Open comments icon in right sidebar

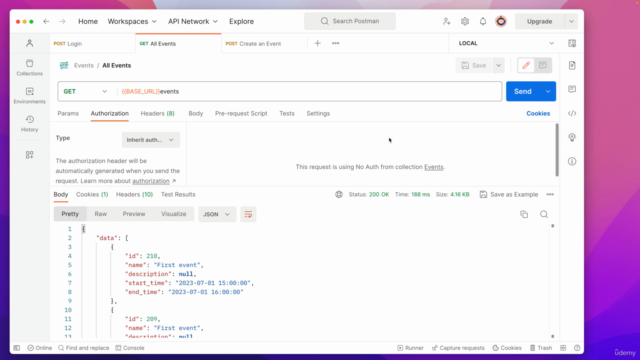pyautogui.click(x=572, y=89)
